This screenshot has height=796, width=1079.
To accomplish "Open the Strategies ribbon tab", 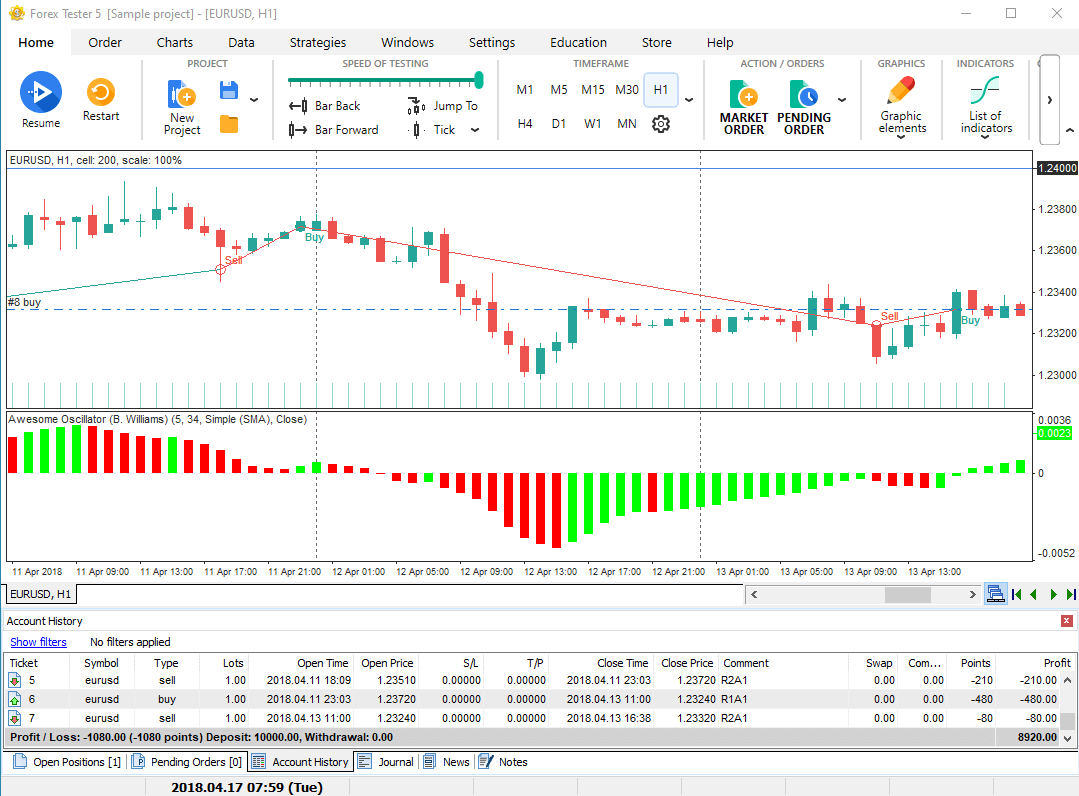I will (x=318, y=42).
